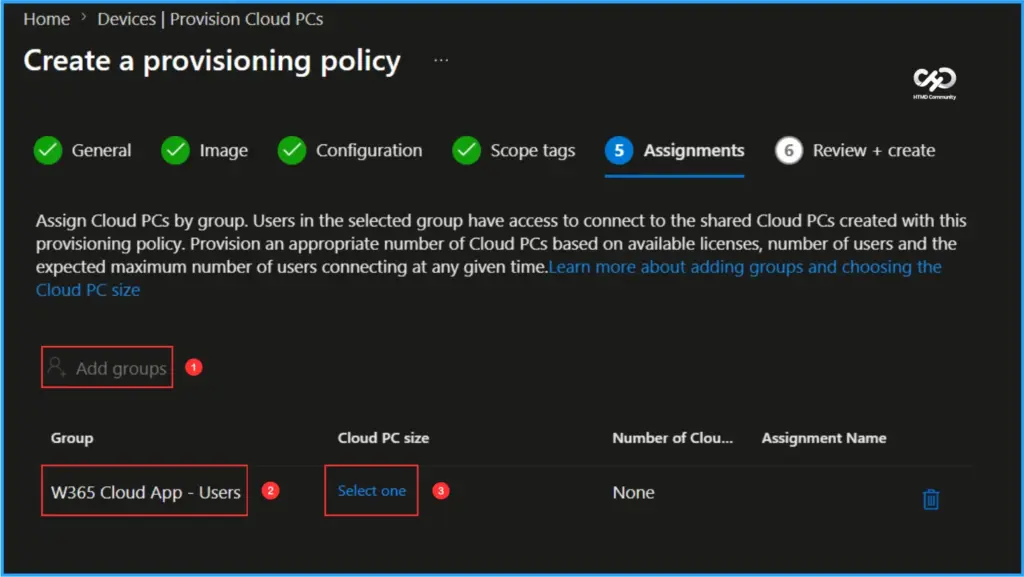Open Devices | Provision Cloud PCs breadcrumb
Image resolution: width=1024 pixels, height=577 pixels.
click(x=210, y=20)
